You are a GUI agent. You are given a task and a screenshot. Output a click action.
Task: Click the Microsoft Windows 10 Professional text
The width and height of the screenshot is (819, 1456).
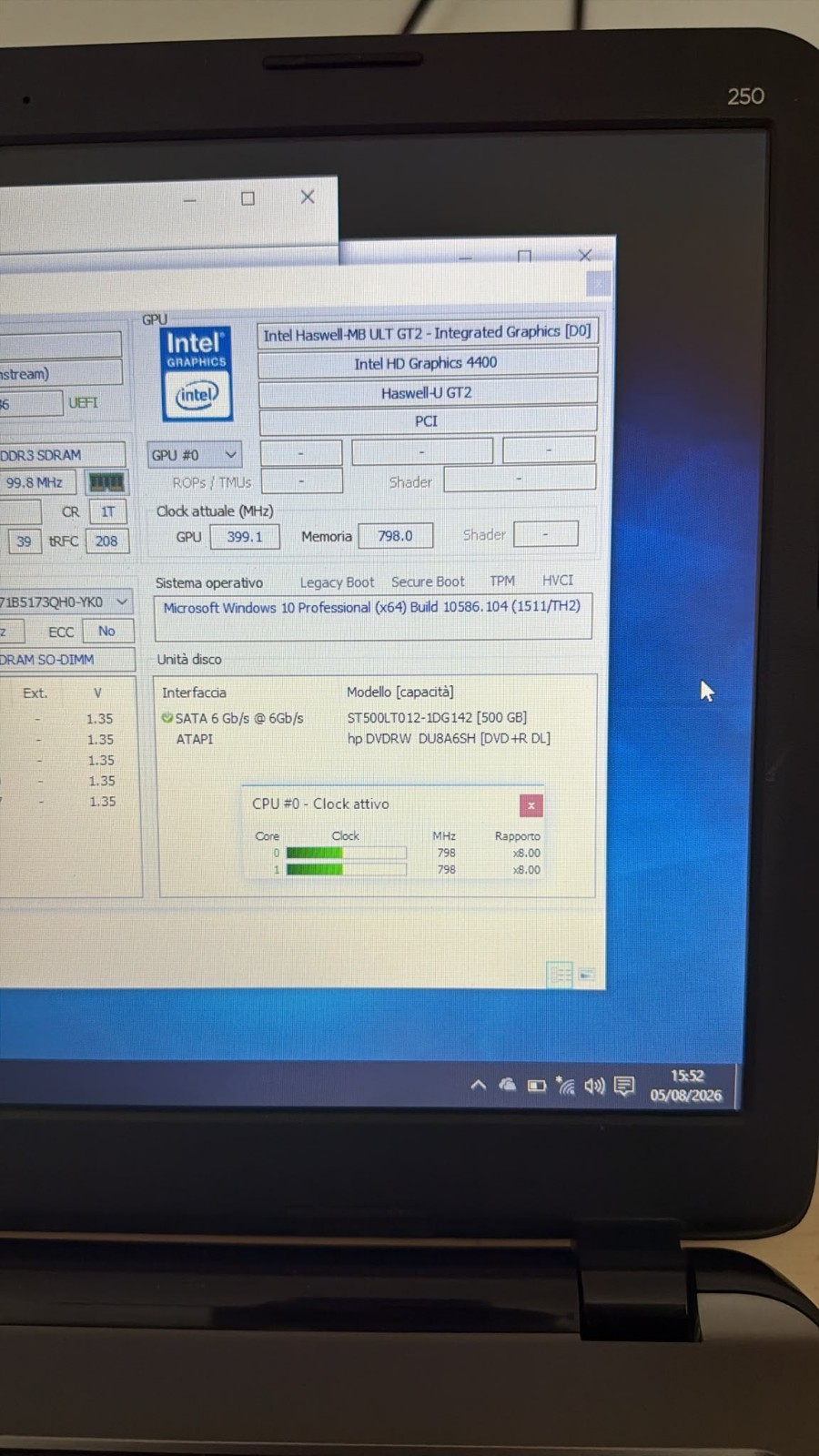371,607
